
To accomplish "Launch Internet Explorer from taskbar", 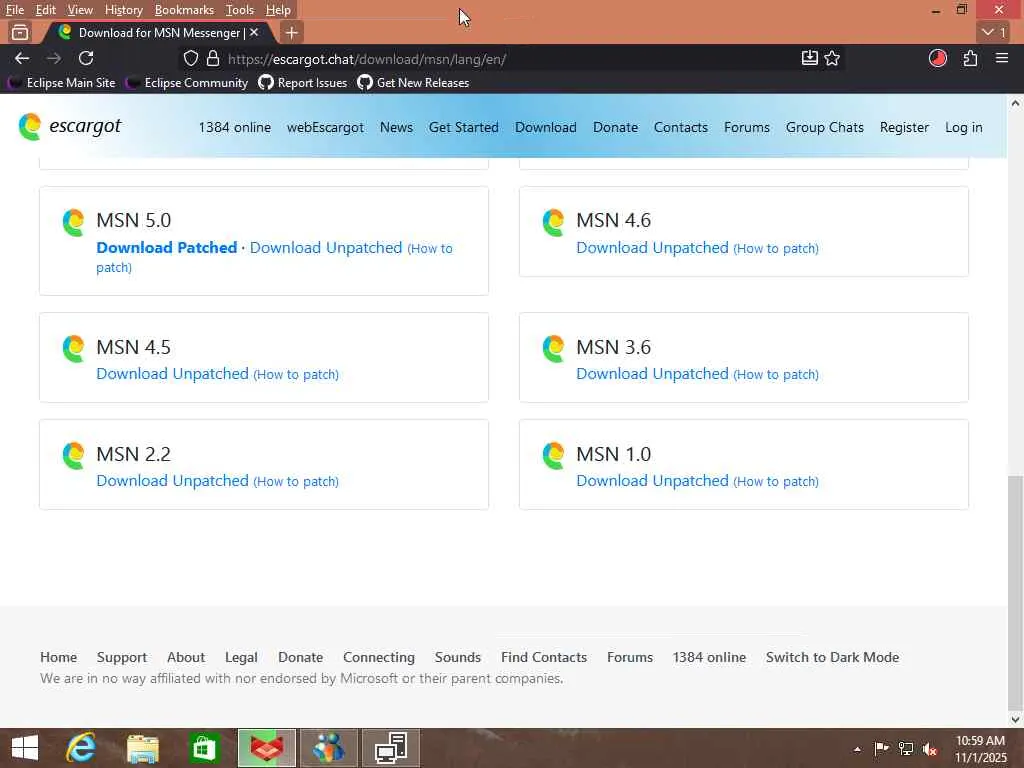I will point(81,748).
